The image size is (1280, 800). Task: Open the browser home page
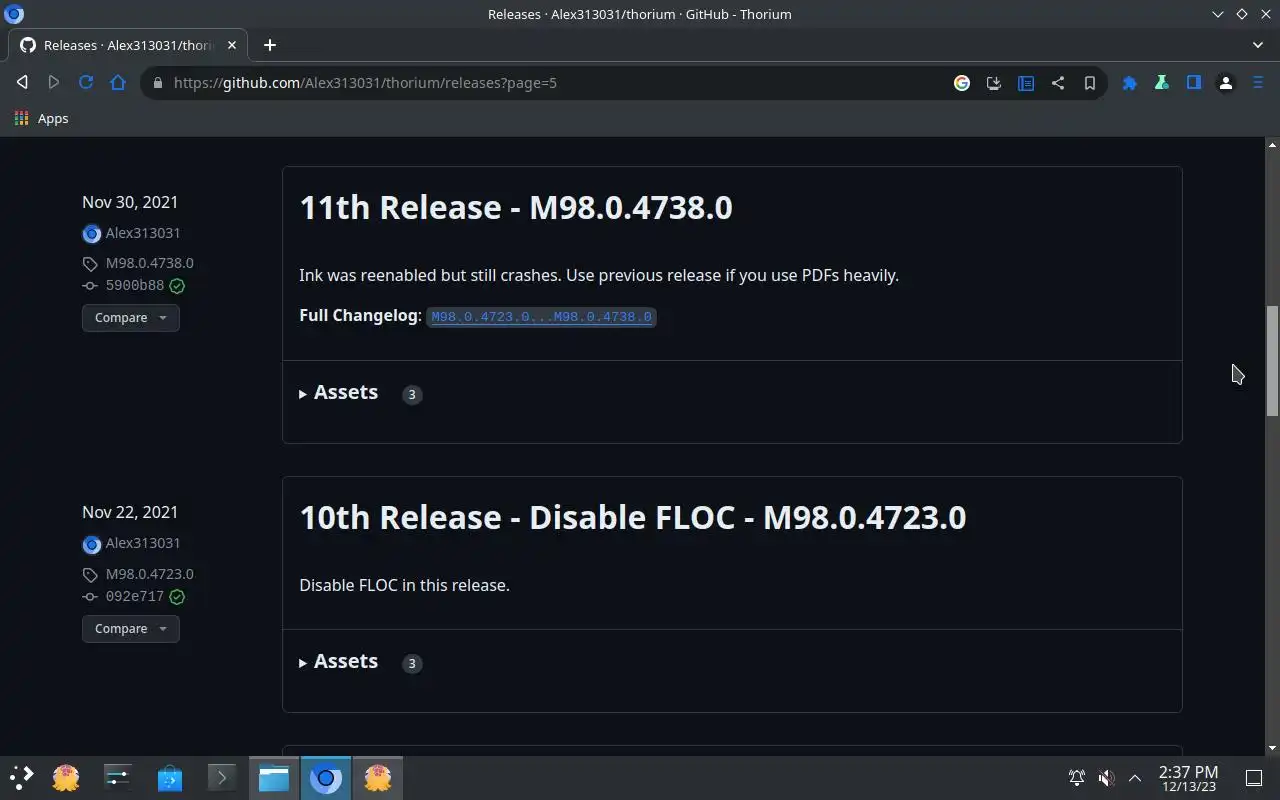(118, 83)
